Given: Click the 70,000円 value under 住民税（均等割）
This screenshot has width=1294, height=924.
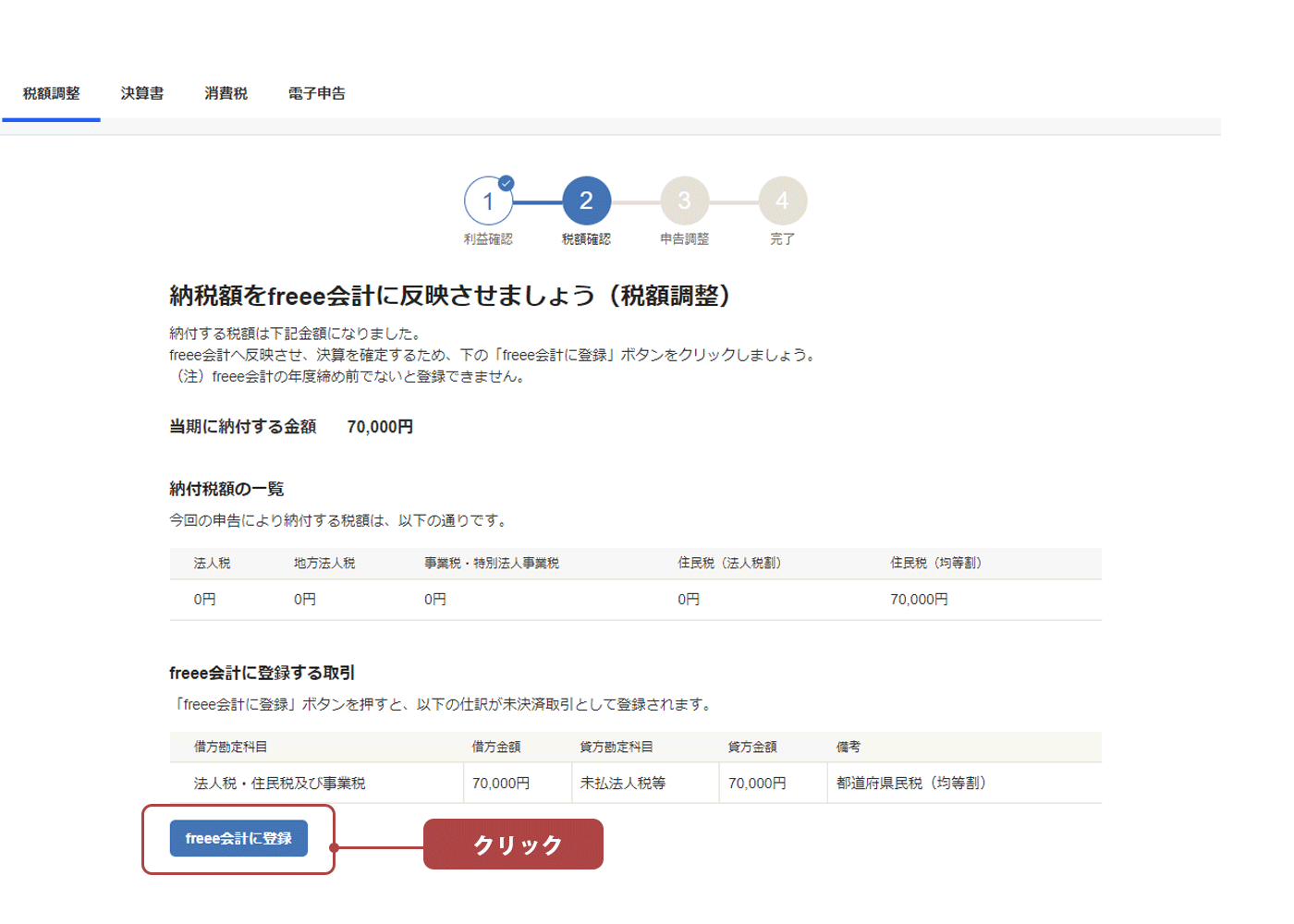Looking at the screenshot, I should pyautogui.click(x=920, y=600).
